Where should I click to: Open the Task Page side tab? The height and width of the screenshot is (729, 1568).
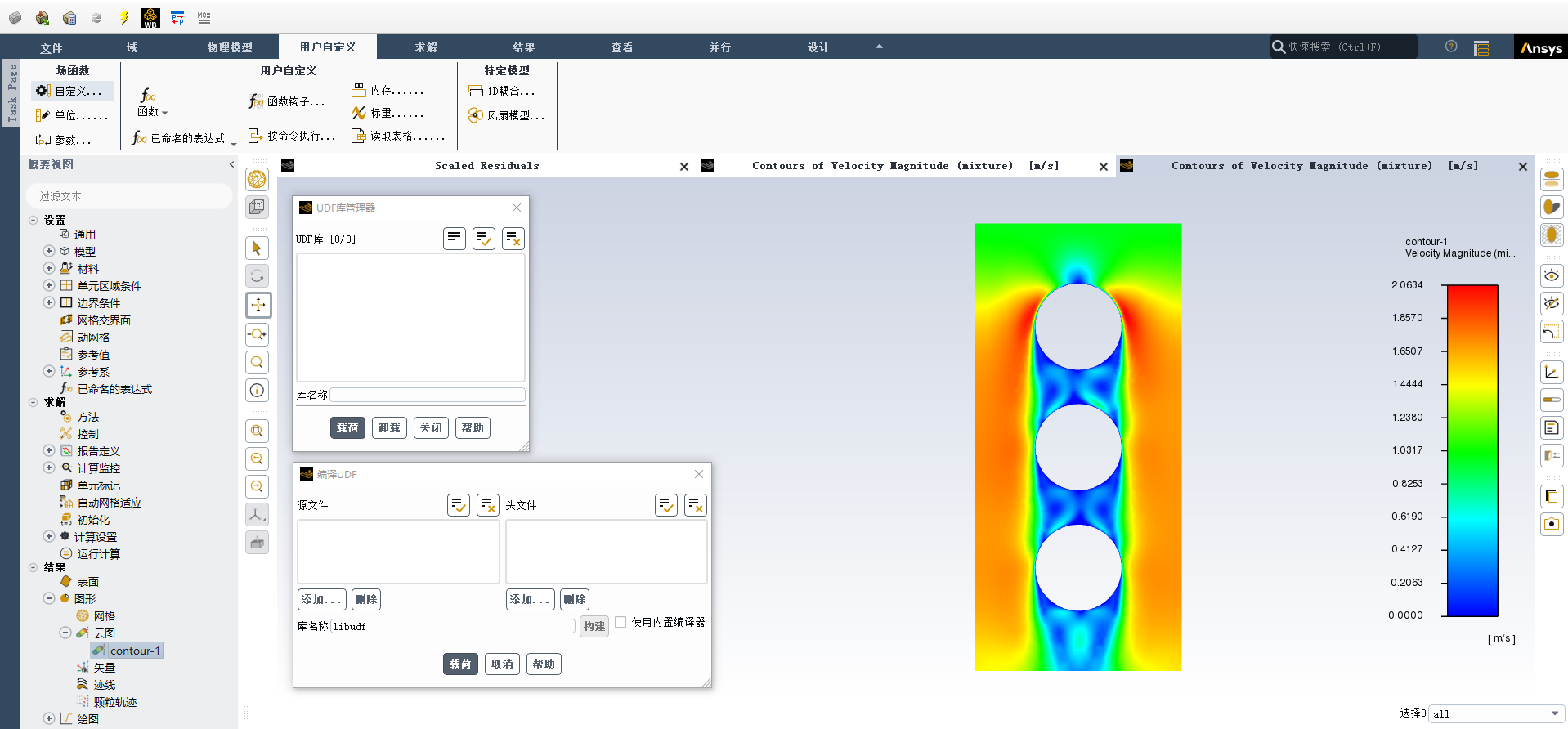coord(11,92)
